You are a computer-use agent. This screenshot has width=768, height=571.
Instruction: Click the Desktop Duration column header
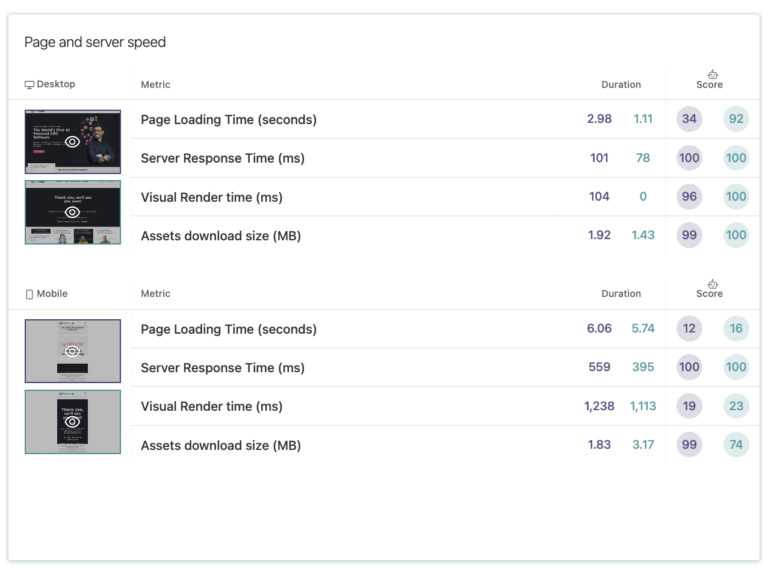[x=621, y=85]
